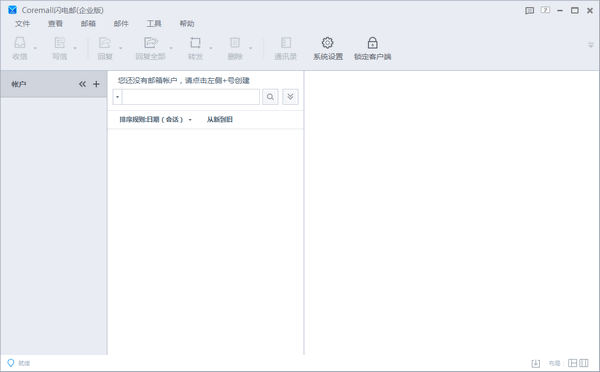Add a new account with plus icon
Viewport: 600px width, 372px height.
(96, 84)
